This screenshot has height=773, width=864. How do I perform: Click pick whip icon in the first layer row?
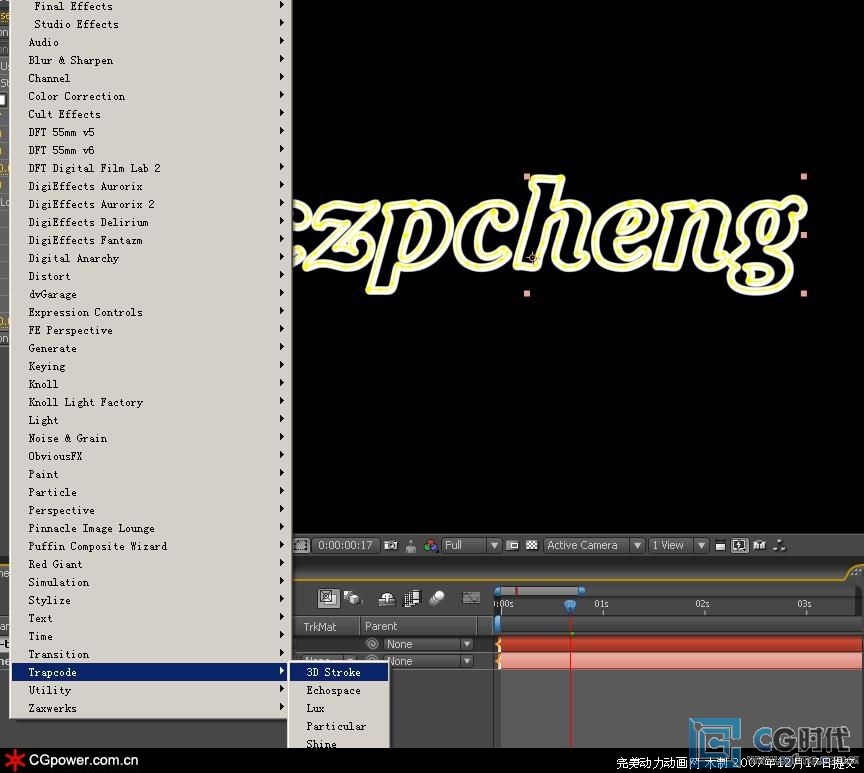click(372, 644)
